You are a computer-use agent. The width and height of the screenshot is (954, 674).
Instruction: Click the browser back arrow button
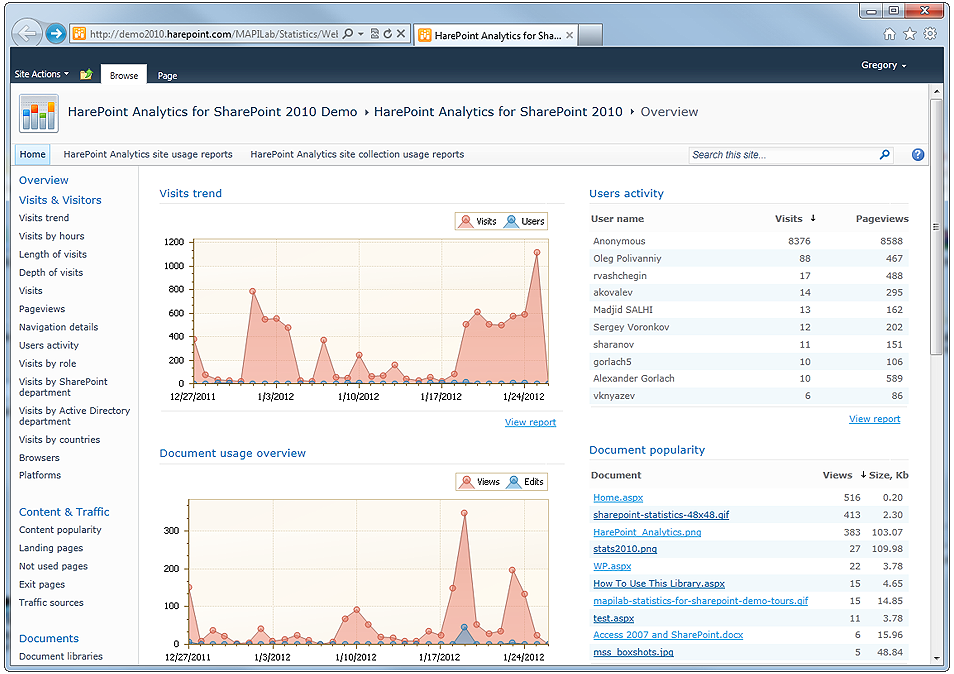pyautogui.click(x=28, y=34)
